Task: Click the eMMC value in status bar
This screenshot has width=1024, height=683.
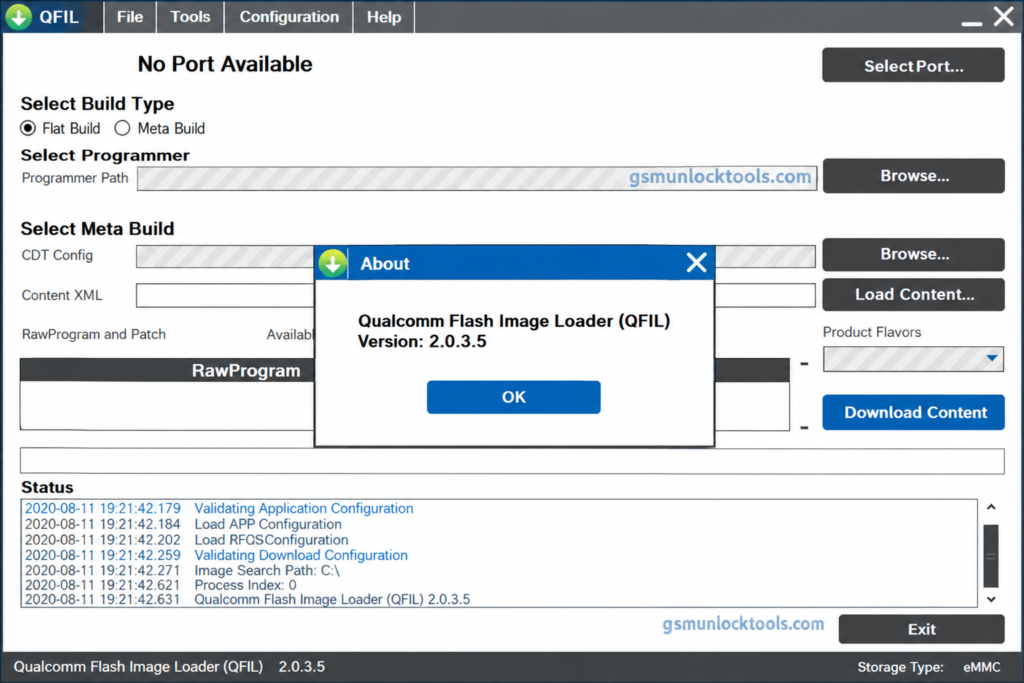Action: [982, 667]
